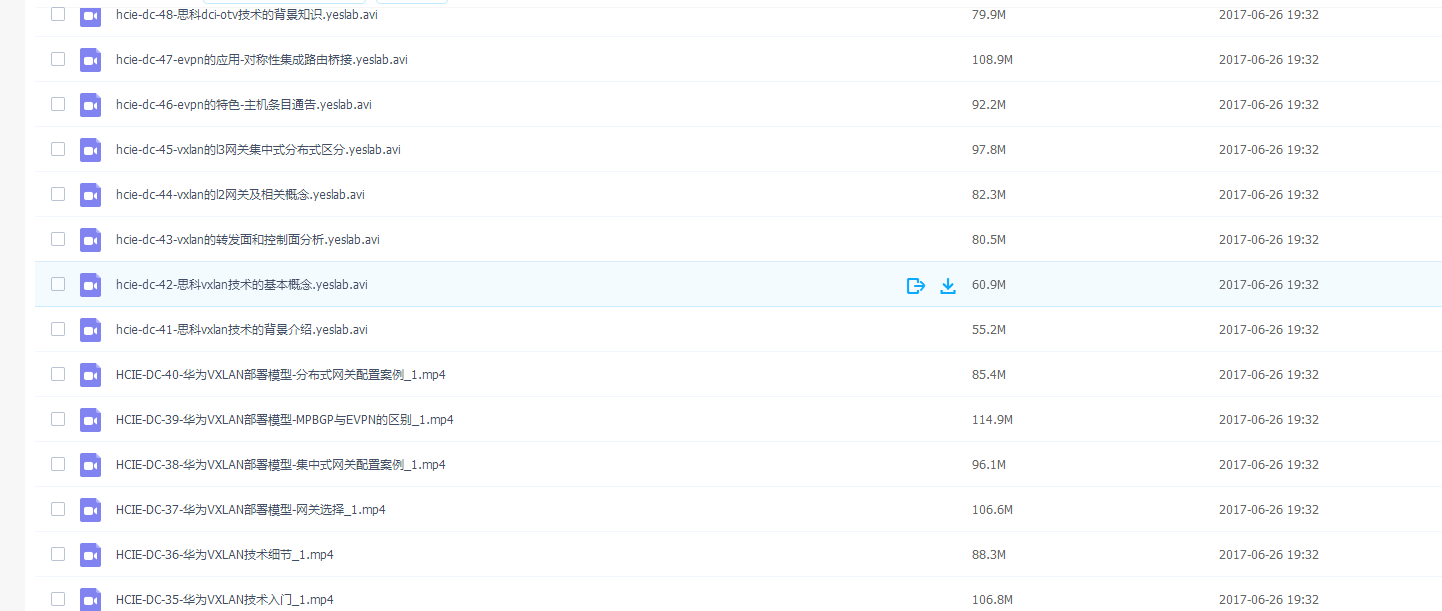Click the 108.9M size value
This screenshot has height=611, width=1442.
(992, 60)
